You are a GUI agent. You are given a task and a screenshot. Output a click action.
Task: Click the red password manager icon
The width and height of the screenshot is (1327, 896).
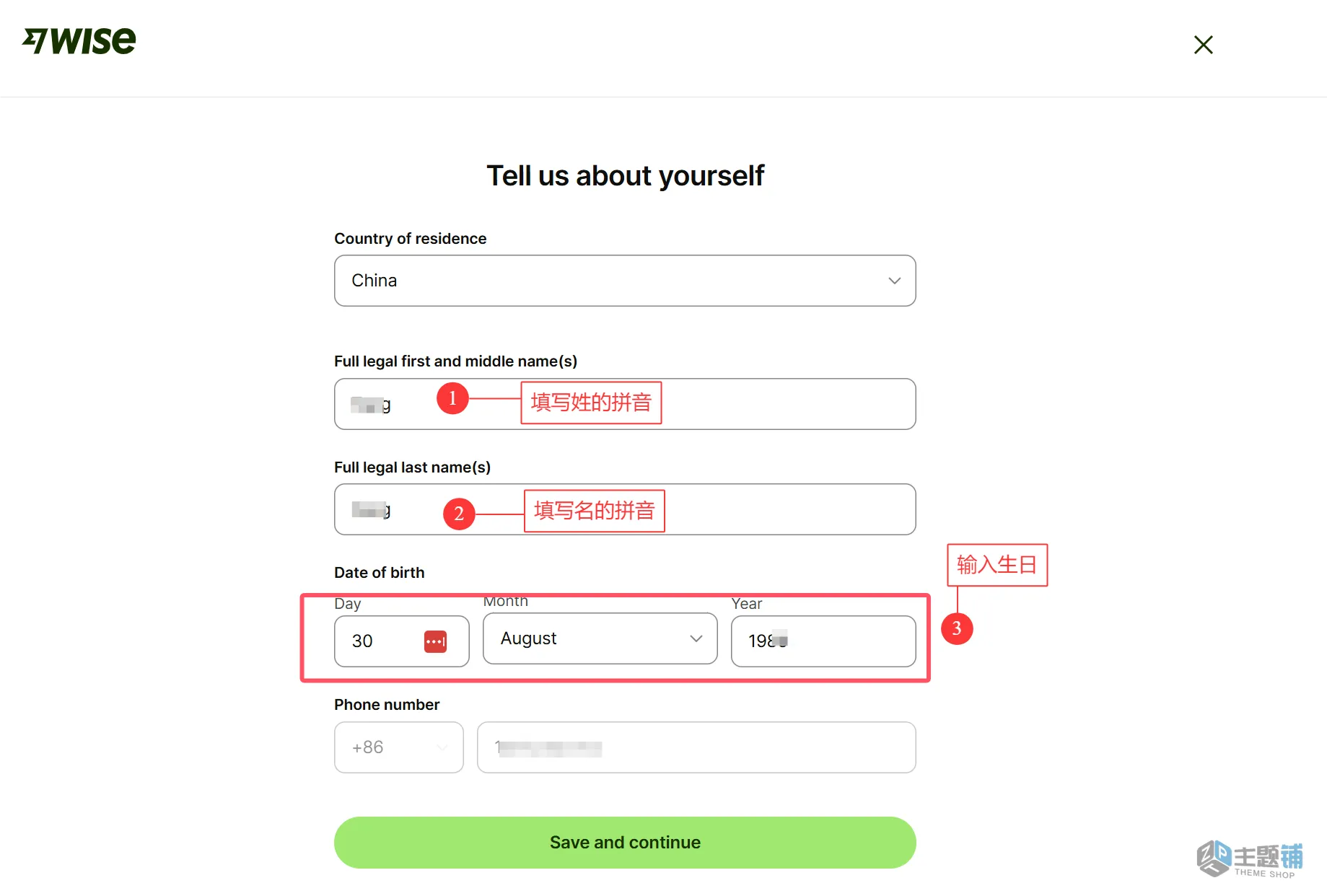coord(435,641)
